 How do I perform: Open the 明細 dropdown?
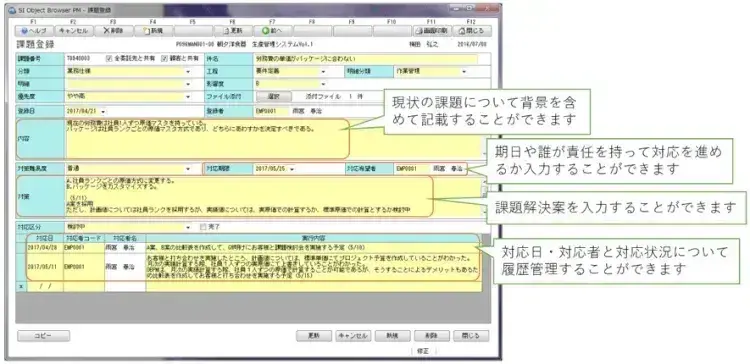[188, 84]
